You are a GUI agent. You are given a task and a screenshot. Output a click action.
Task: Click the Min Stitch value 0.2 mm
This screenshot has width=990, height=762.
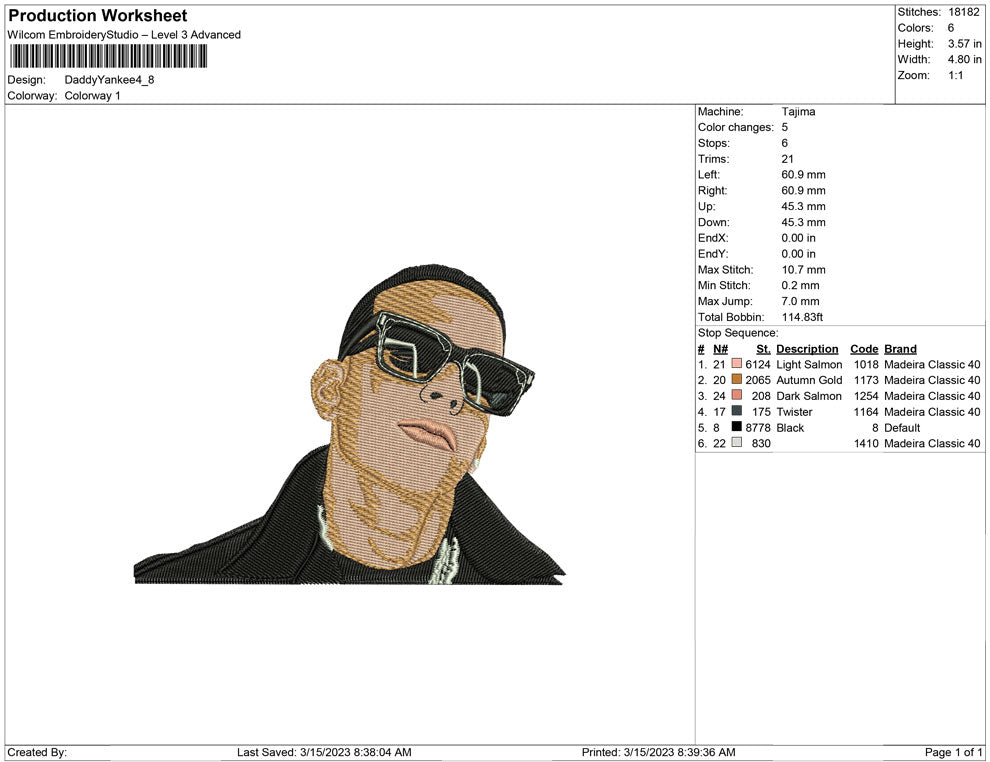[x=801, y=285]
